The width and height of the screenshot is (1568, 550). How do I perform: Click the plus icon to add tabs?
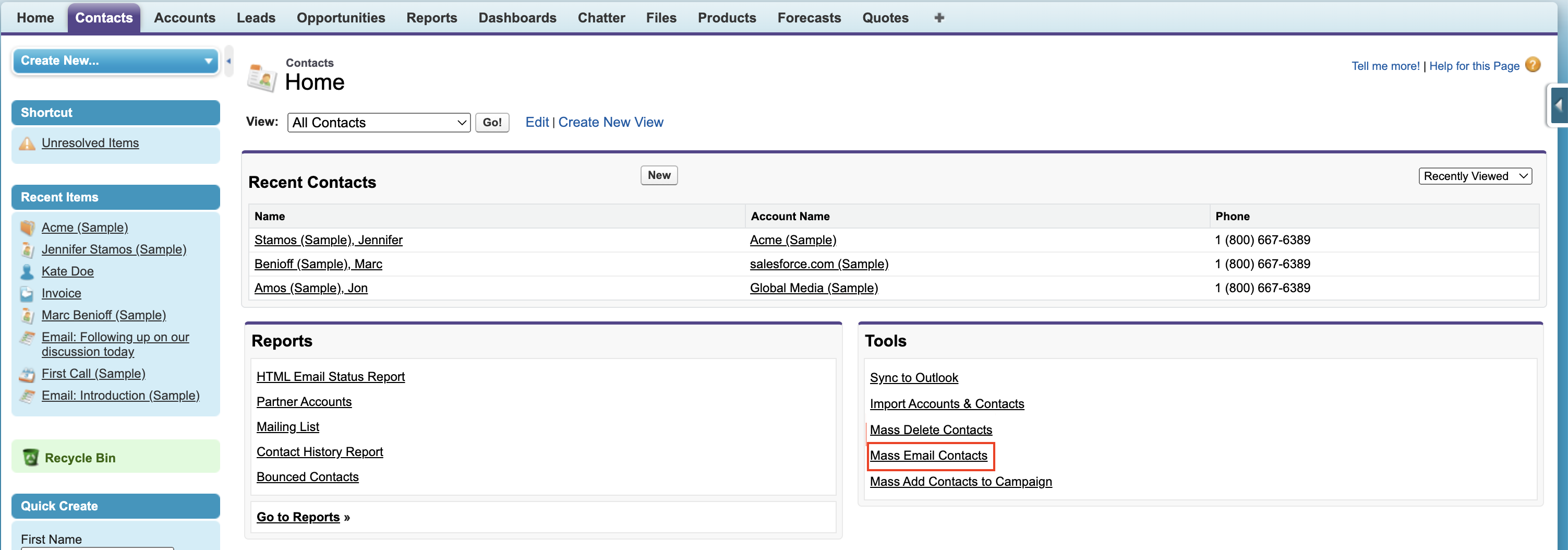click(938, 18)
